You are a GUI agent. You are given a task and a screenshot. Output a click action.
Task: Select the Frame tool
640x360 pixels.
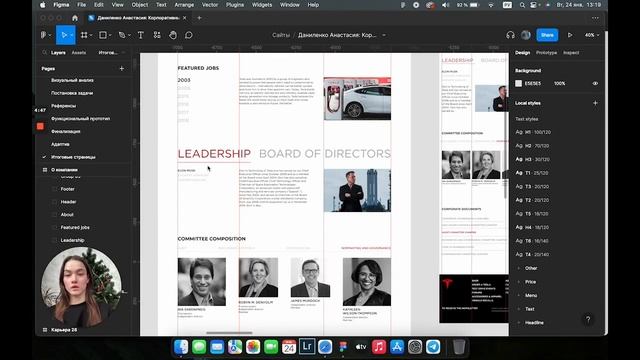[x=84, y=35]
